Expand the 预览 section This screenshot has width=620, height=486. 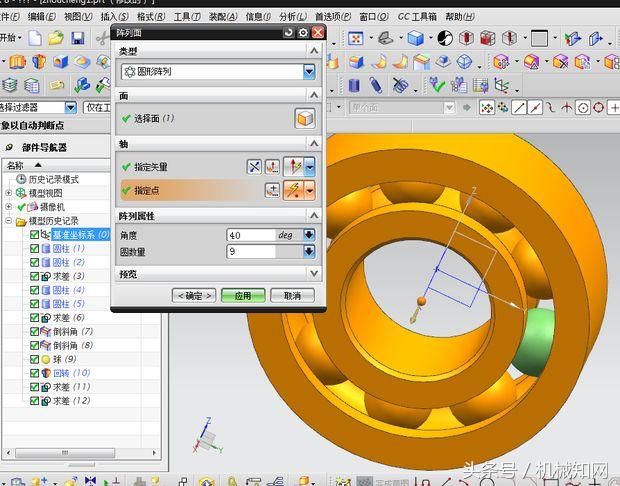[x=314, y=273]
